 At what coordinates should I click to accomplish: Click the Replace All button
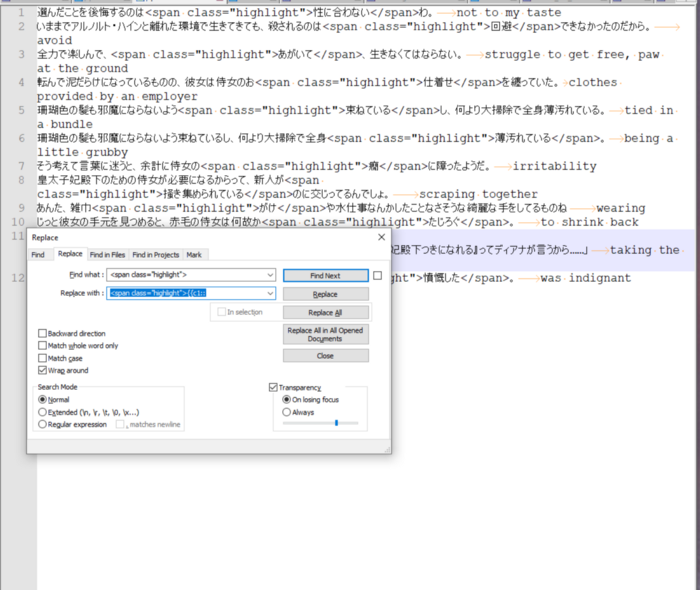[325, 312]
